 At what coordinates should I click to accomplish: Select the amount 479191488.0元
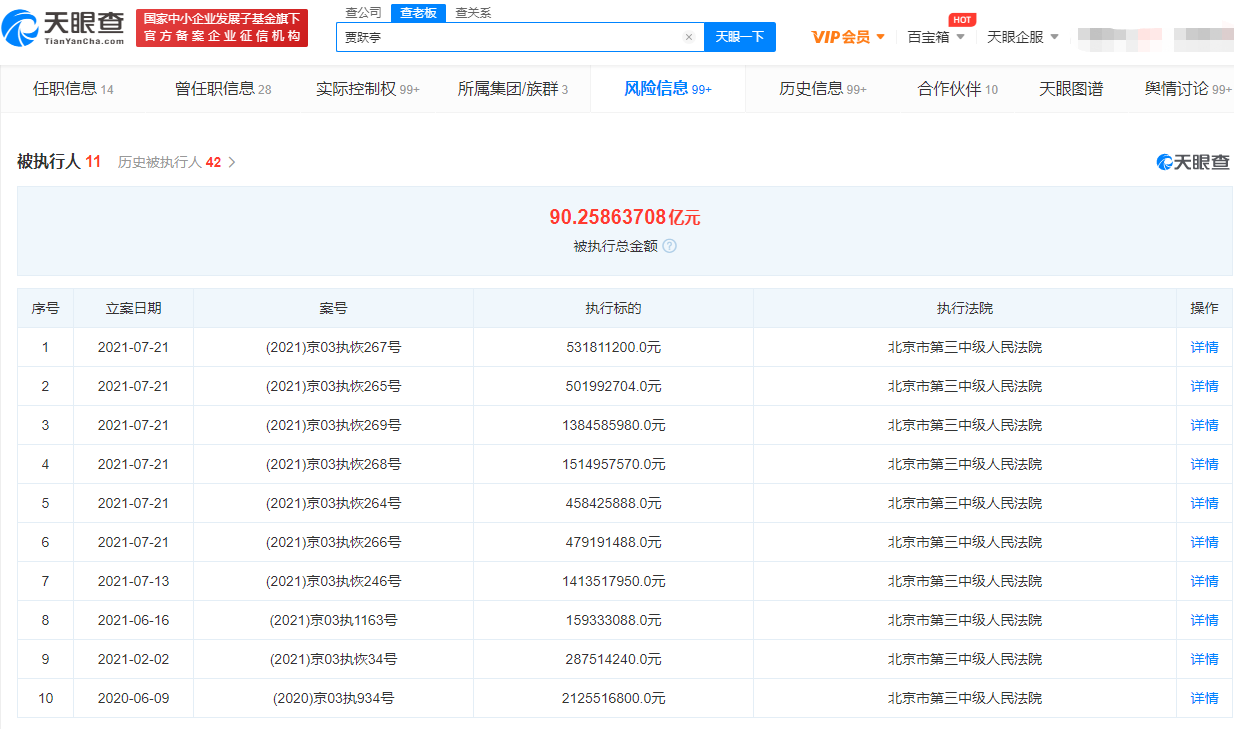[613, 542]
